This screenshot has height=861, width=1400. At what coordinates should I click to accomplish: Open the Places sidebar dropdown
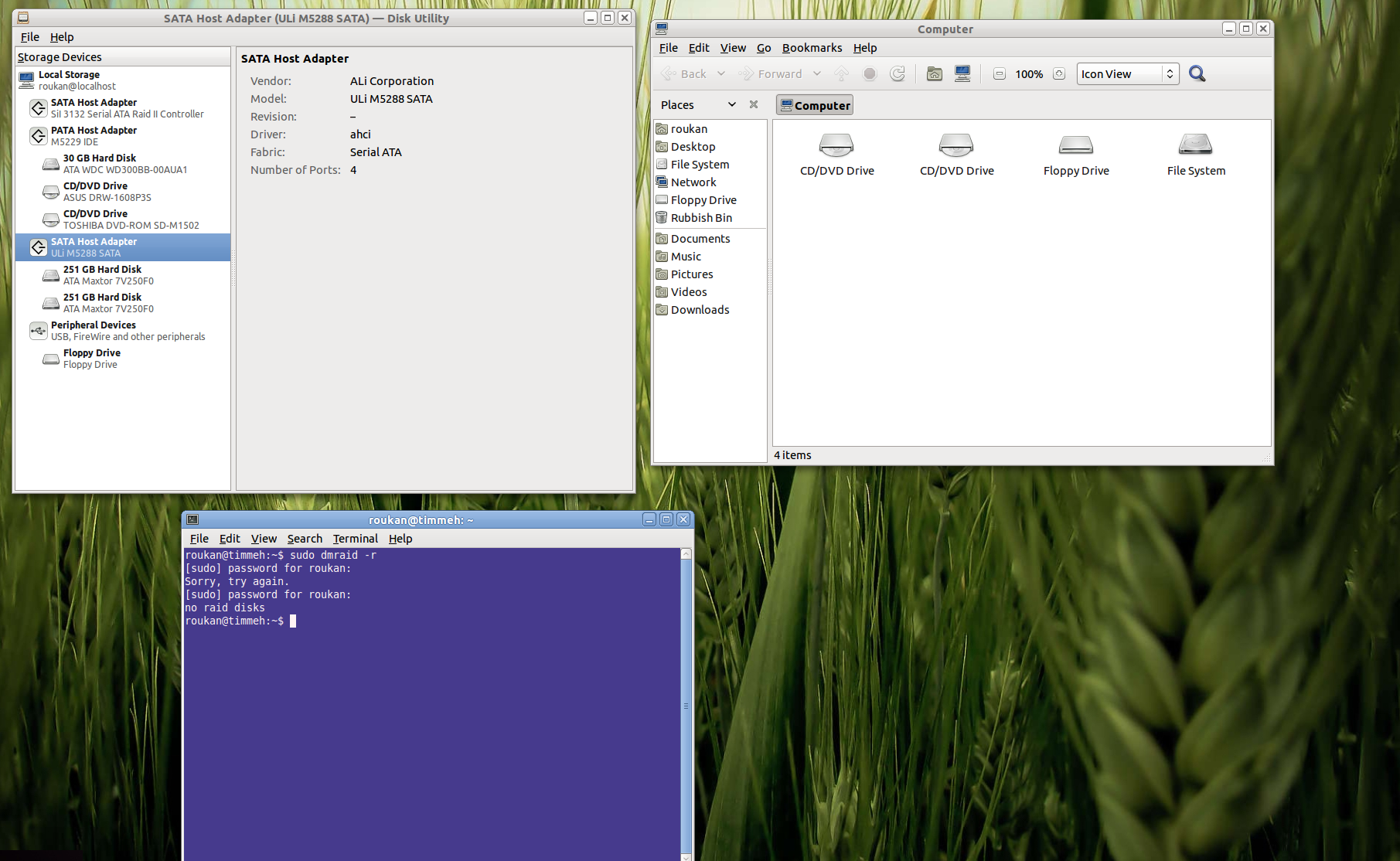point(699,105)
